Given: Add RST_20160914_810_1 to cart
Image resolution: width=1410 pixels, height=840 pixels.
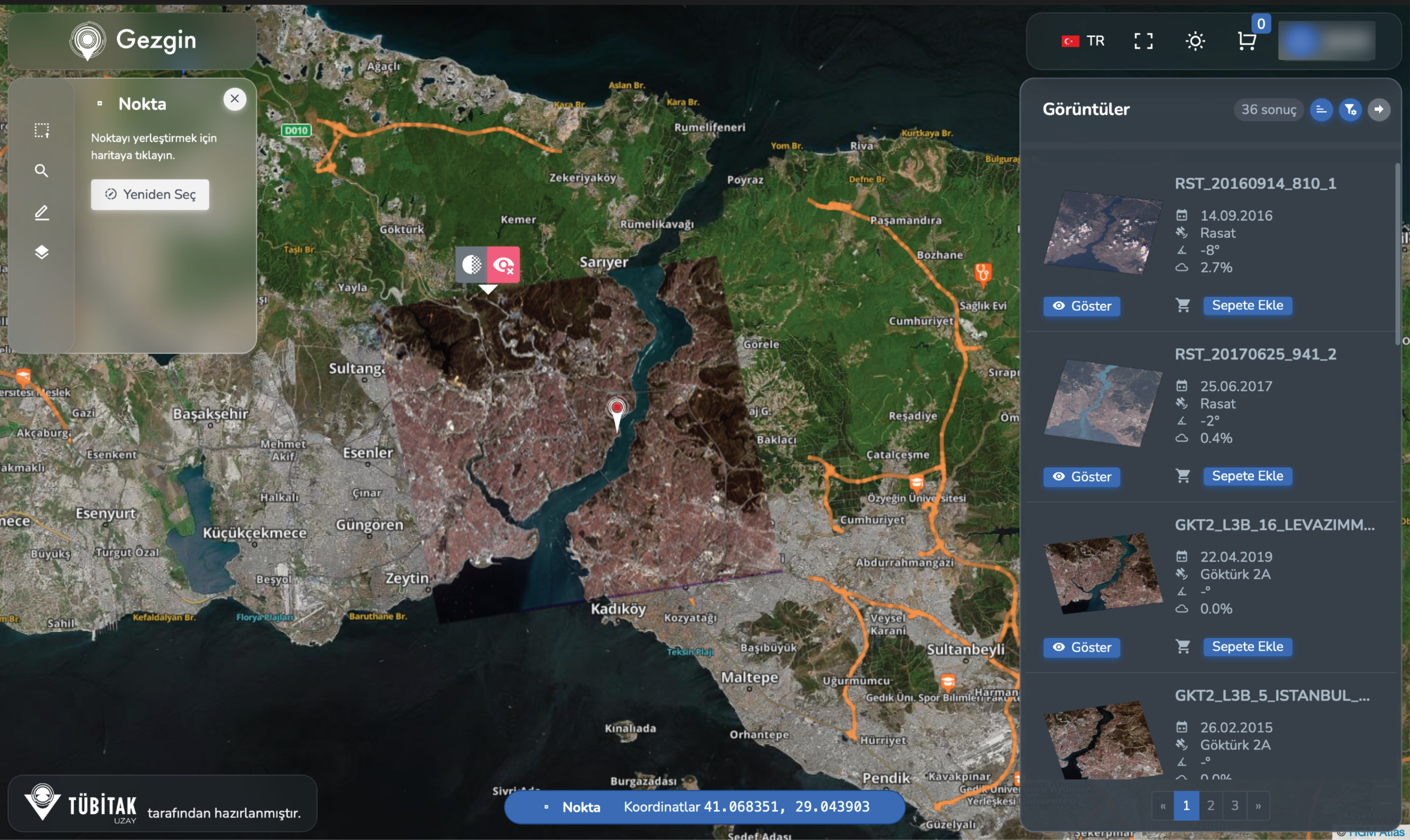Looking at the screenshot, I should click(1248, 305).
